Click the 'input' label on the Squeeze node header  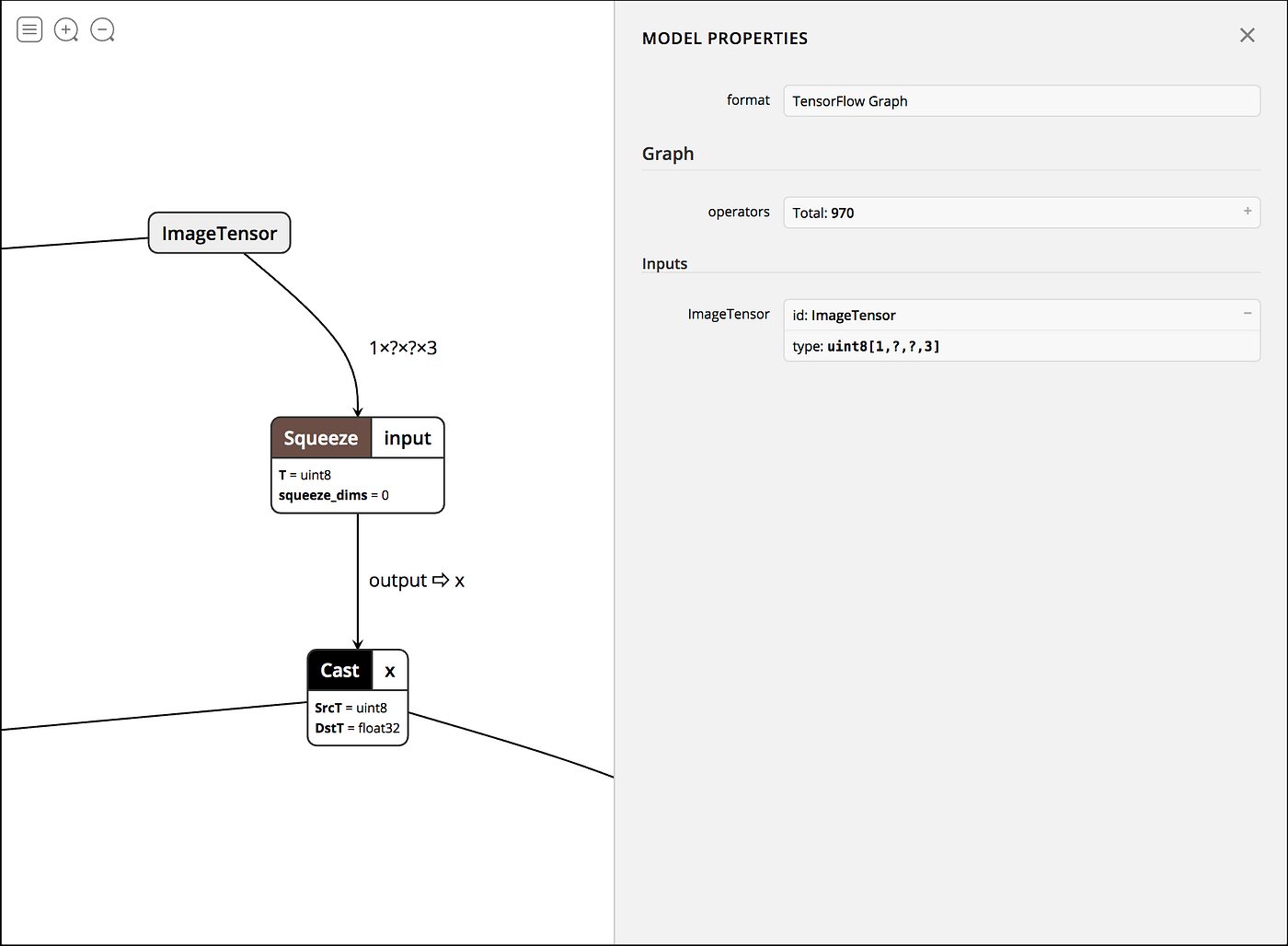407,438
